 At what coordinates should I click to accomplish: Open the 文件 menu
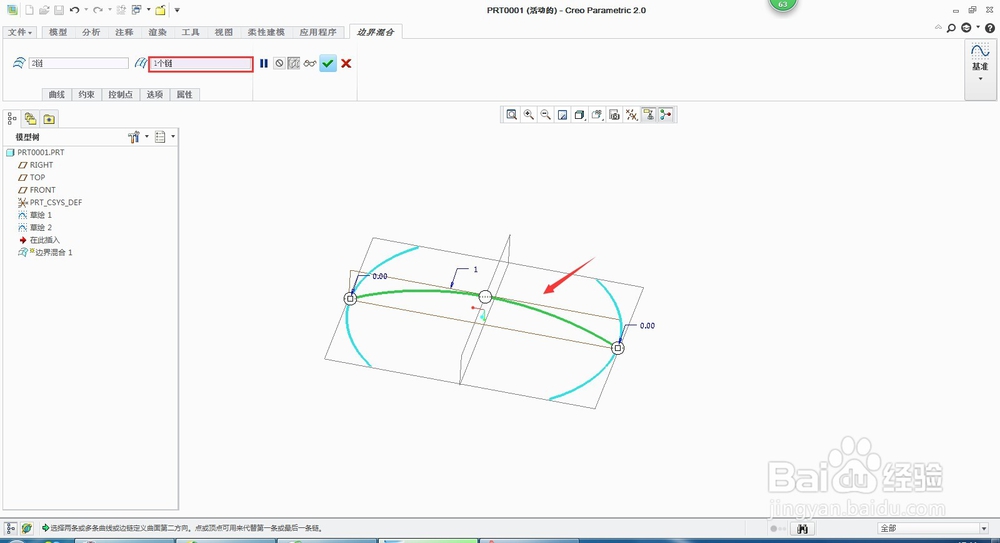[x=20, y=32]
